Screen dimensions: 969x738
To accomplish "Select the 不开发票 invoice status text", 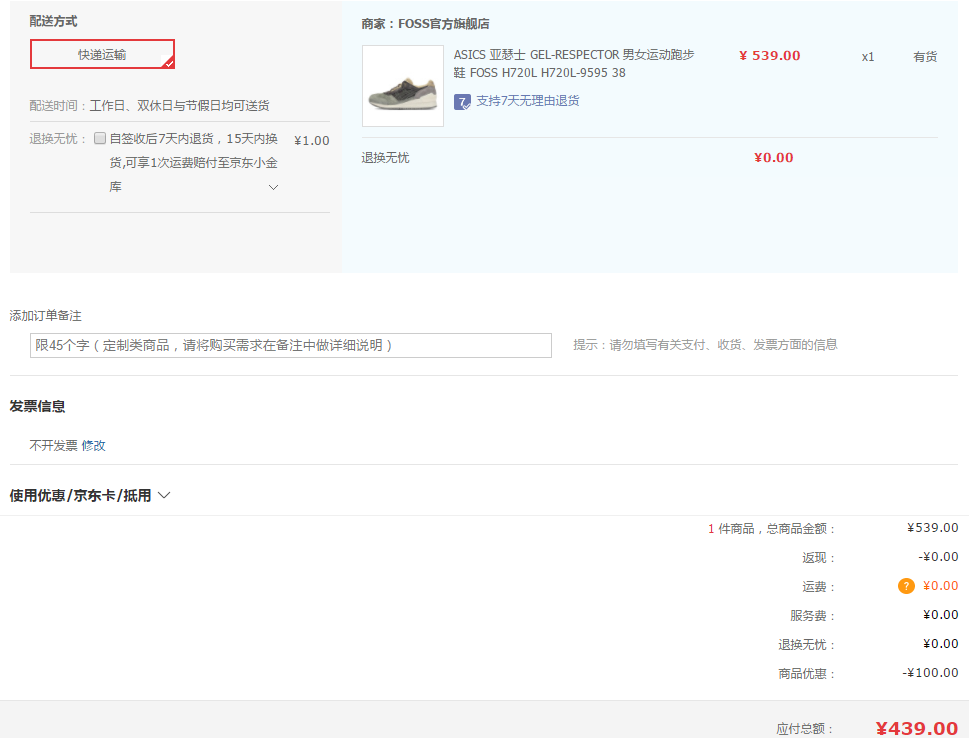I will coord(54,446).
